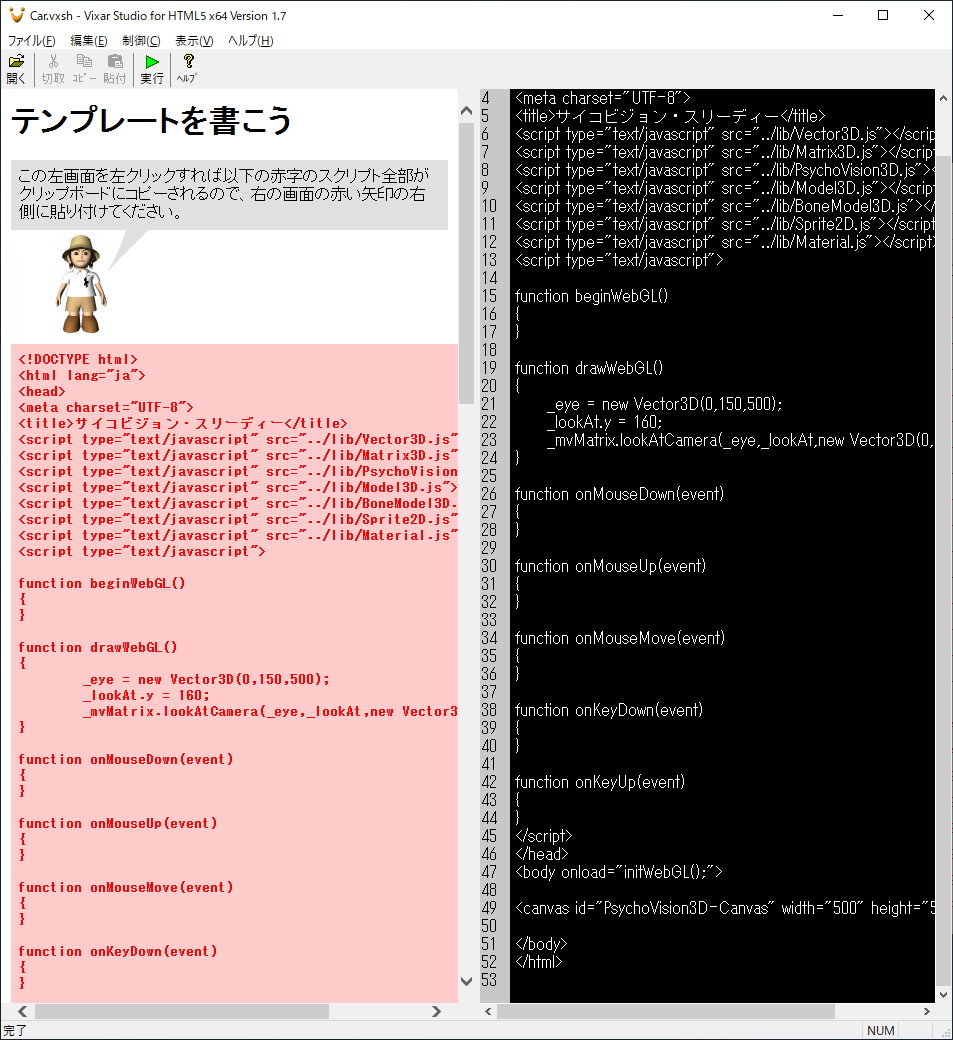Click red function onKeyDown(event) in template

(x=117, y=951)
